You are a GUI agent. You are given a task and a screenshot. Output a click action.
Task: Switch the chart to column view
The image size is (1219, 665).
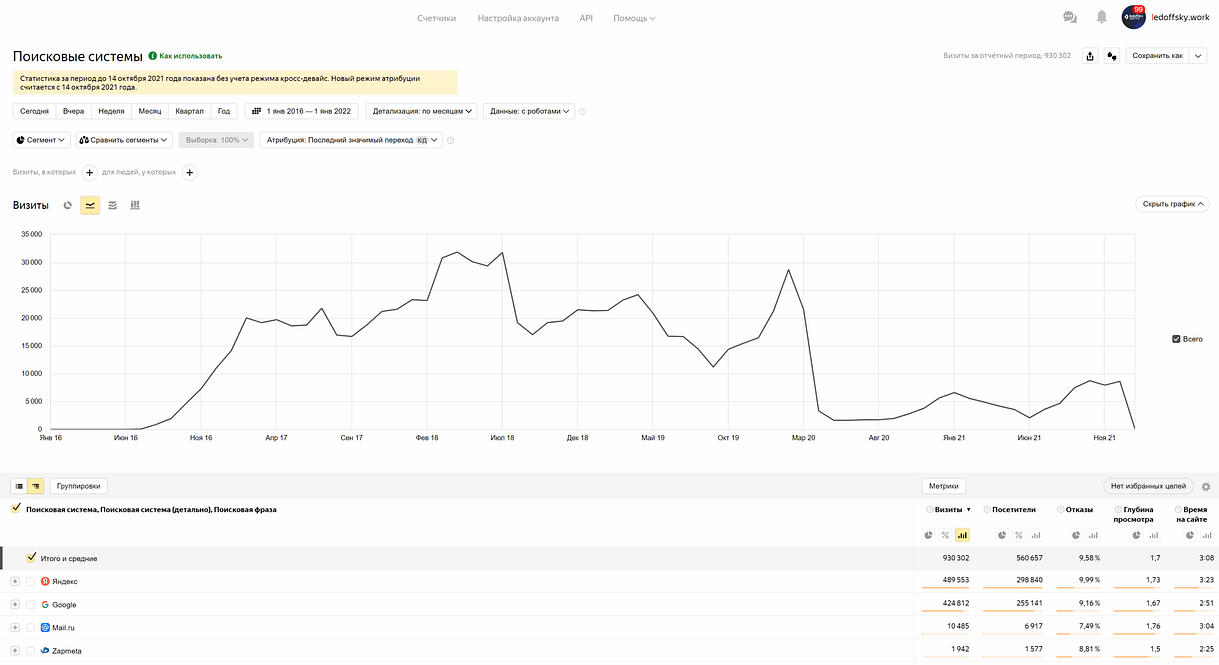(135, 205)
